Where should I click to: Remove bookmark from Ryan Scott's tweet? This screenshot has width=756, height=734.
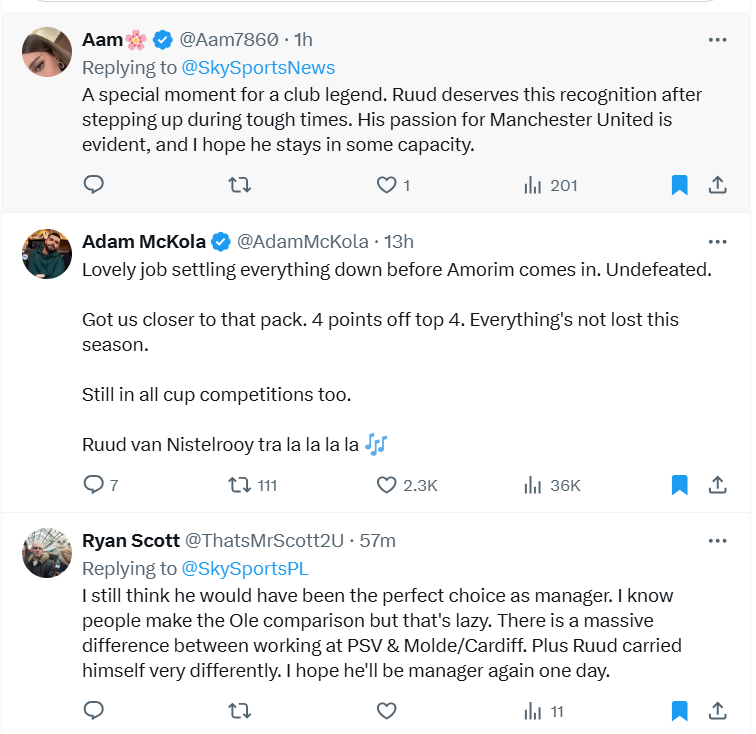679,711
